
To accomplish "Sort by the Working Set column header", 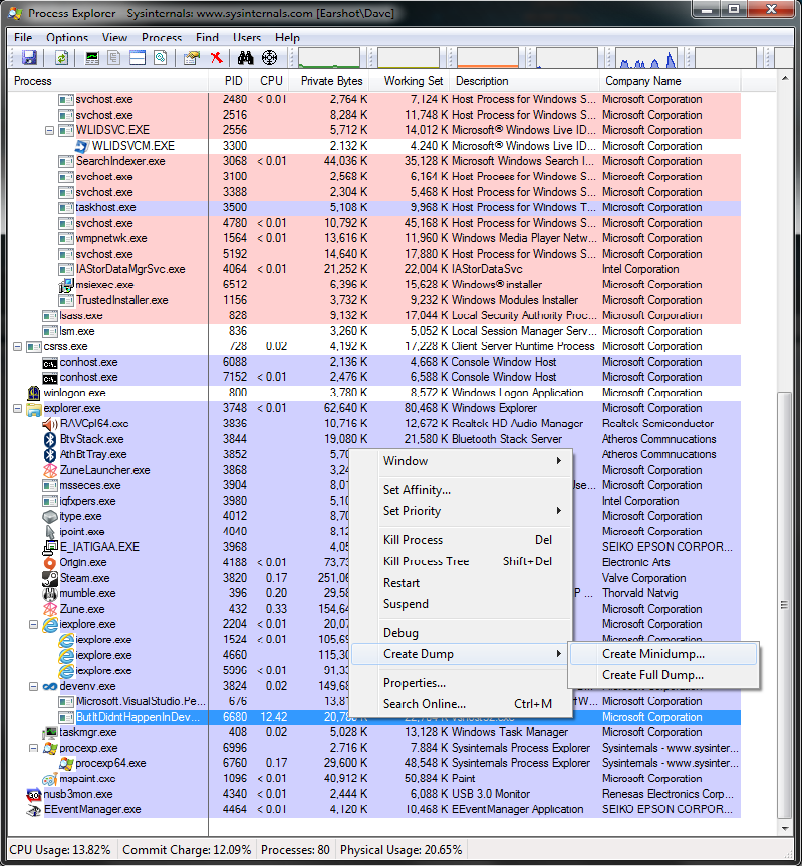I will pyautogui.click(x=409, y=81).
